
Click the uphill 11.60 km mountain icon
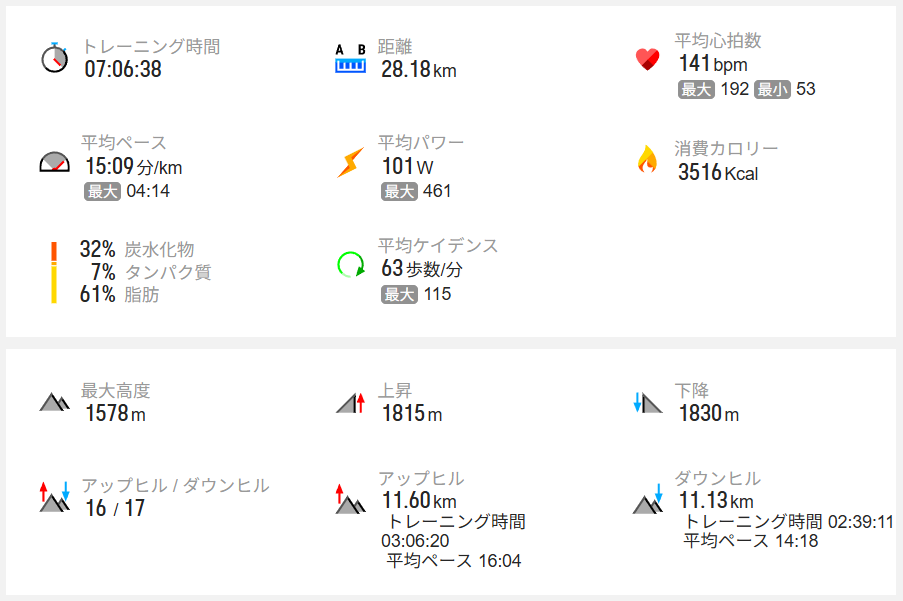click(350, 498)
